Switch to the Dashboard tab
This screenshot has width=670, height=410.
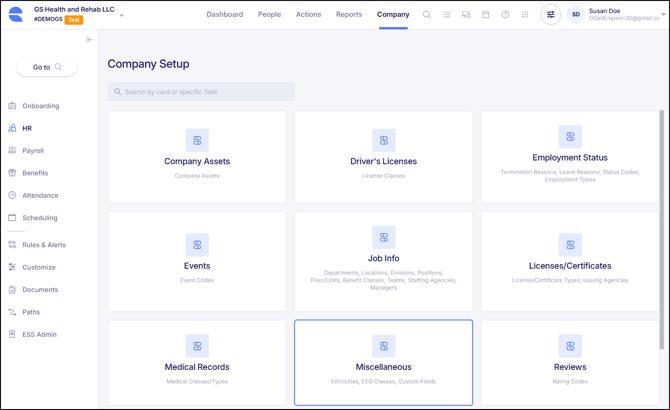tap(224, 15)
